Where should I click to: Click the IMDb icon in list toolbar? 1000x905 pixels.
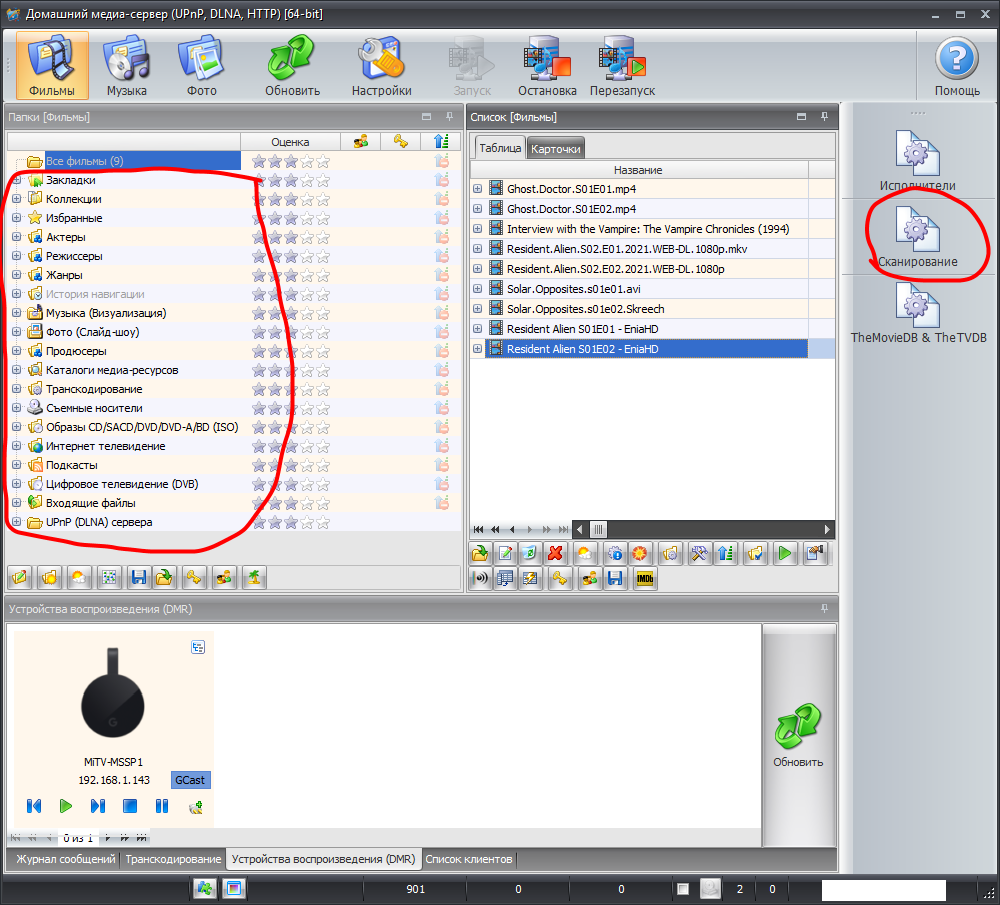point(645,578)
